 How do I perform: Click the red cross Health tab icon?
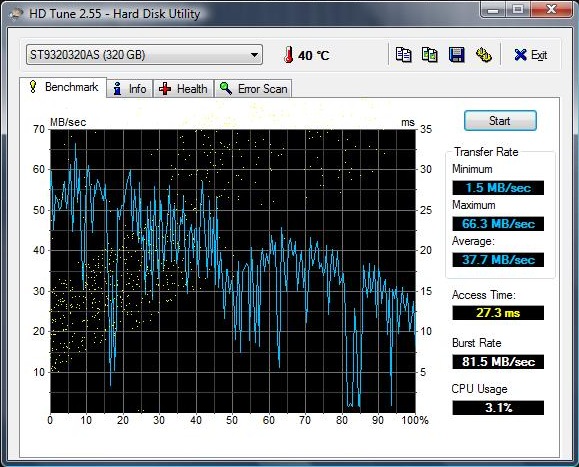click(x=165, y=89)
